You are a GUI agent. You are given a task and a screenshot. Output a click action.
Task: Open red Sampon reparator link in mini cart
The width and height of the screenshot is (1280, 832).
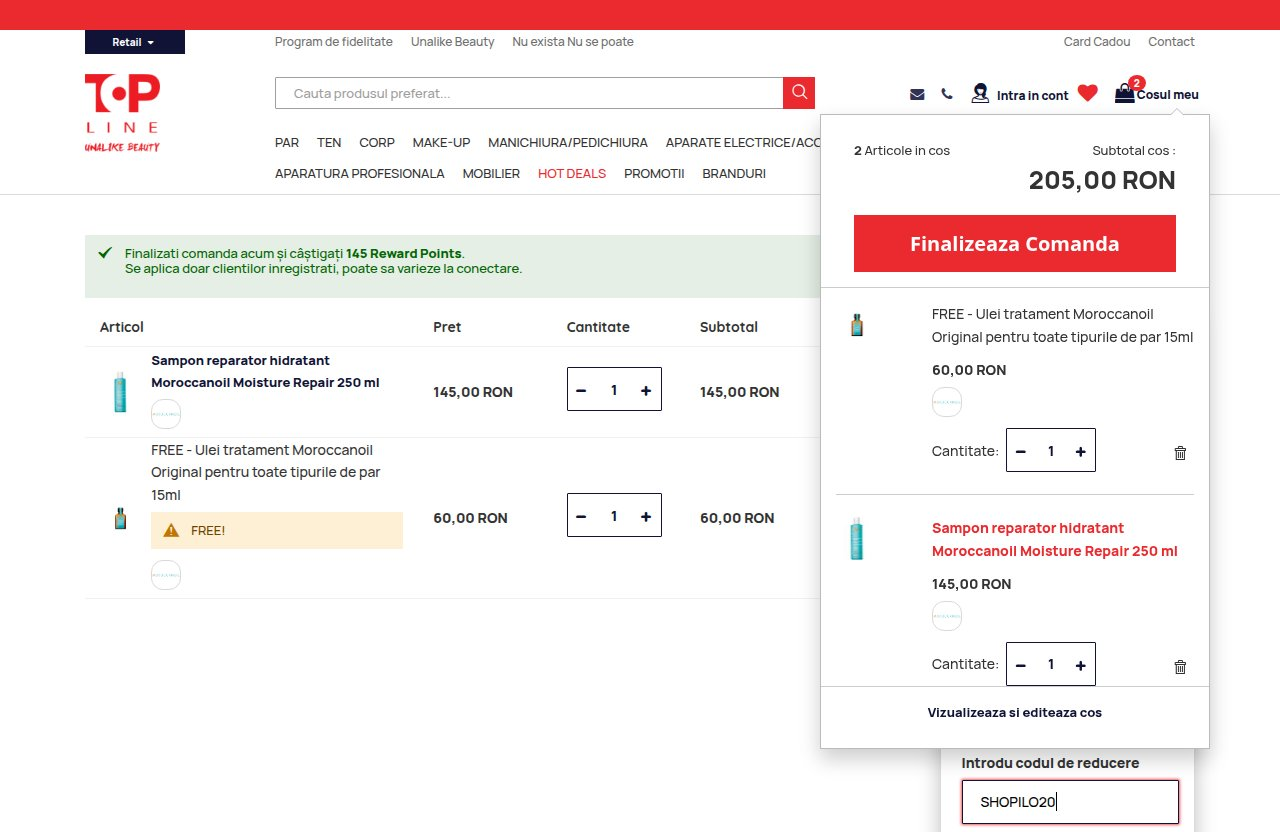(x=1055, y=539)
